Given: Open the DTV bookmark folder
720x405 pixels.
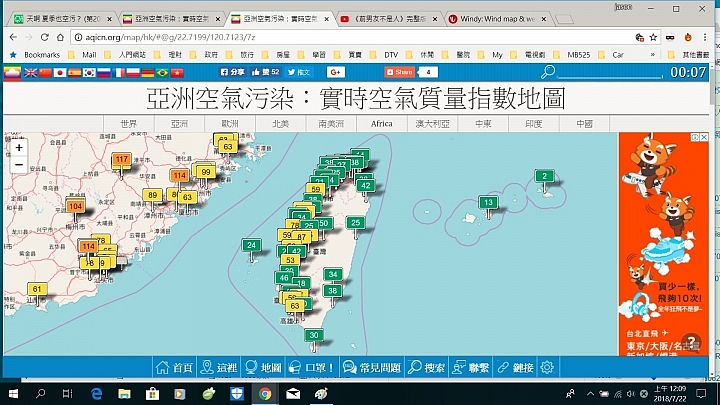Looking at the screenshot, I should (385, 55).
